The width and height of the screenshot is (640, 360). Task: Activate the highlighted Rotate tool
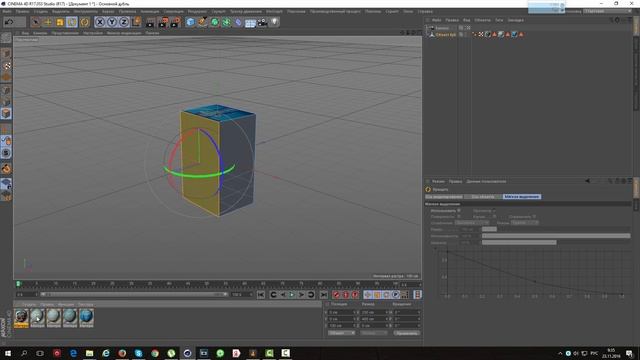[x=72, y=22]
